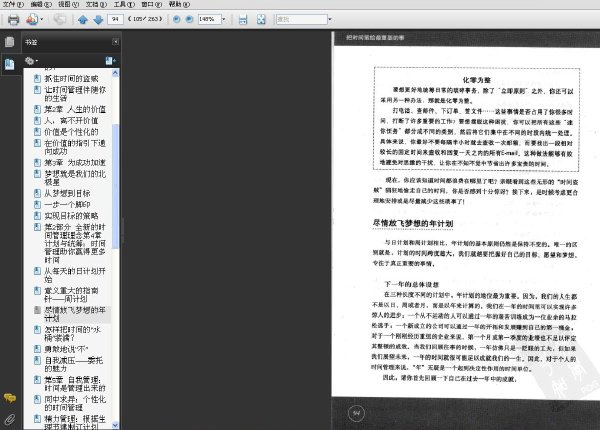Go to the next page with the down arrow
600x430 pixels.
pyautogui.click(x=98, y=19)
